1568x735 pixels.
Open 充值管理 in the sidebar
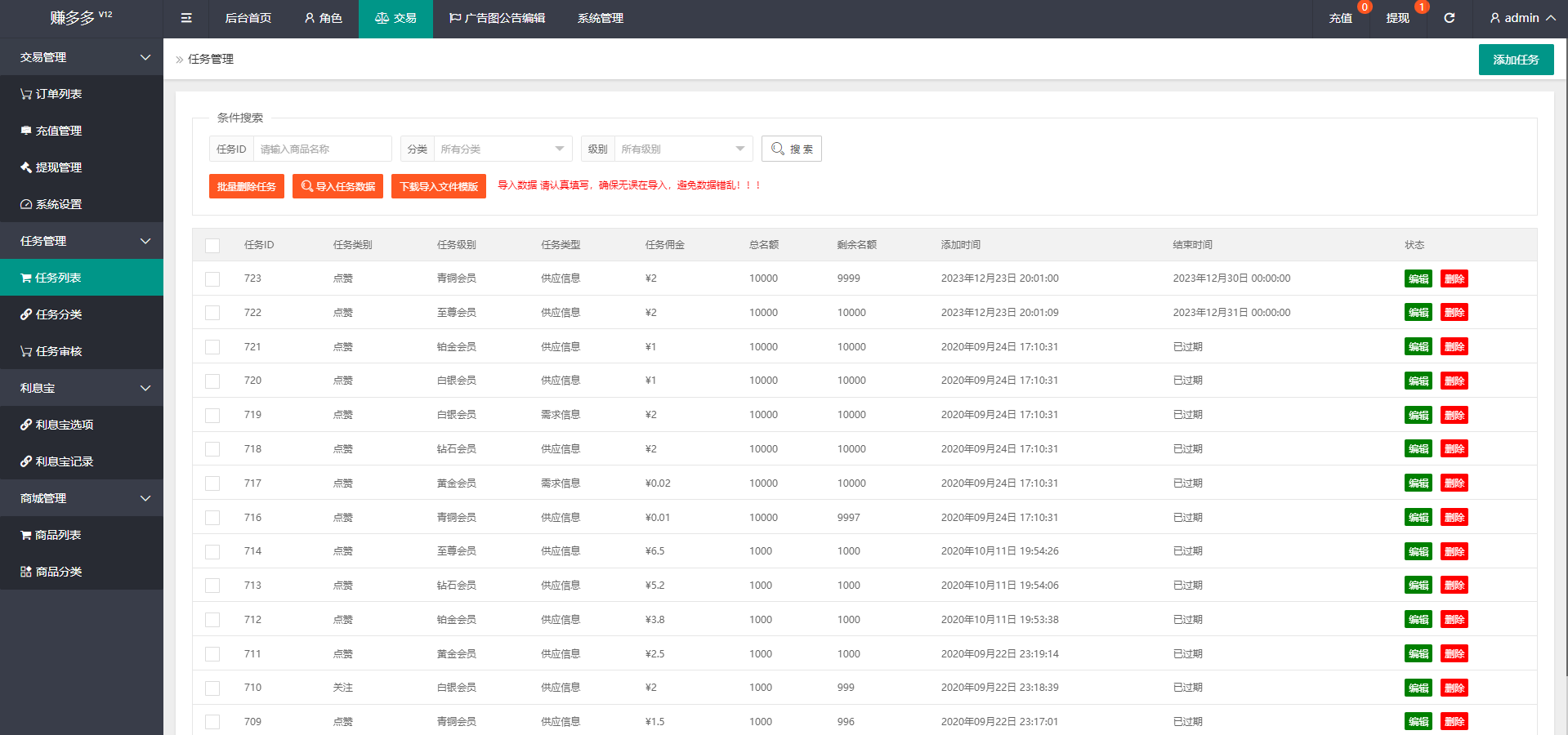[x=58, y=131]
